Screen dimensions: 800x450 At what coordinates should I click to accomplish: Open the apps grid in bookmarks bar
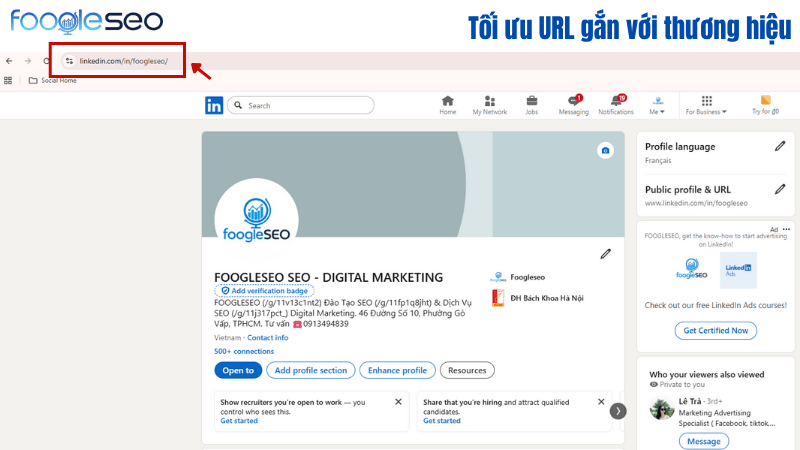click(8, 81)
